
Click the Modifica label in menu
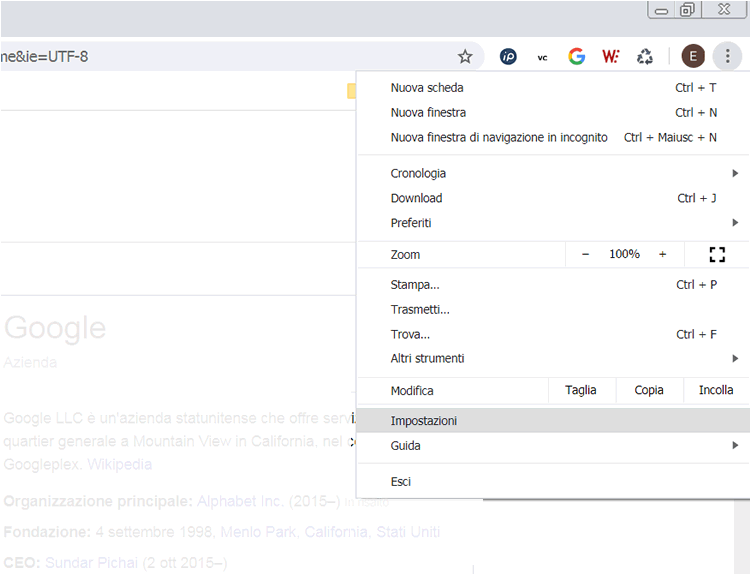click(x=412, y=391)
